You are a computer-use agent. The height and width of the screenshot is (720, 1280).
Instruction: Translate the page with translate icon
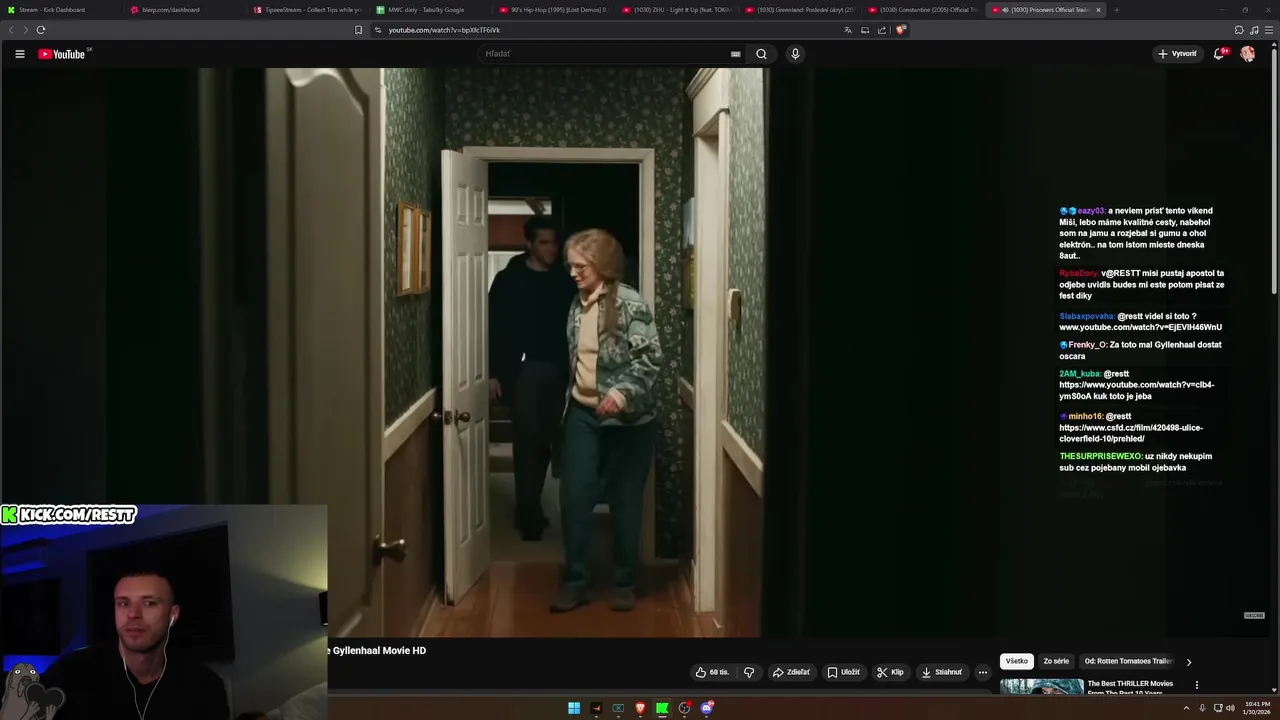(848, 30)
